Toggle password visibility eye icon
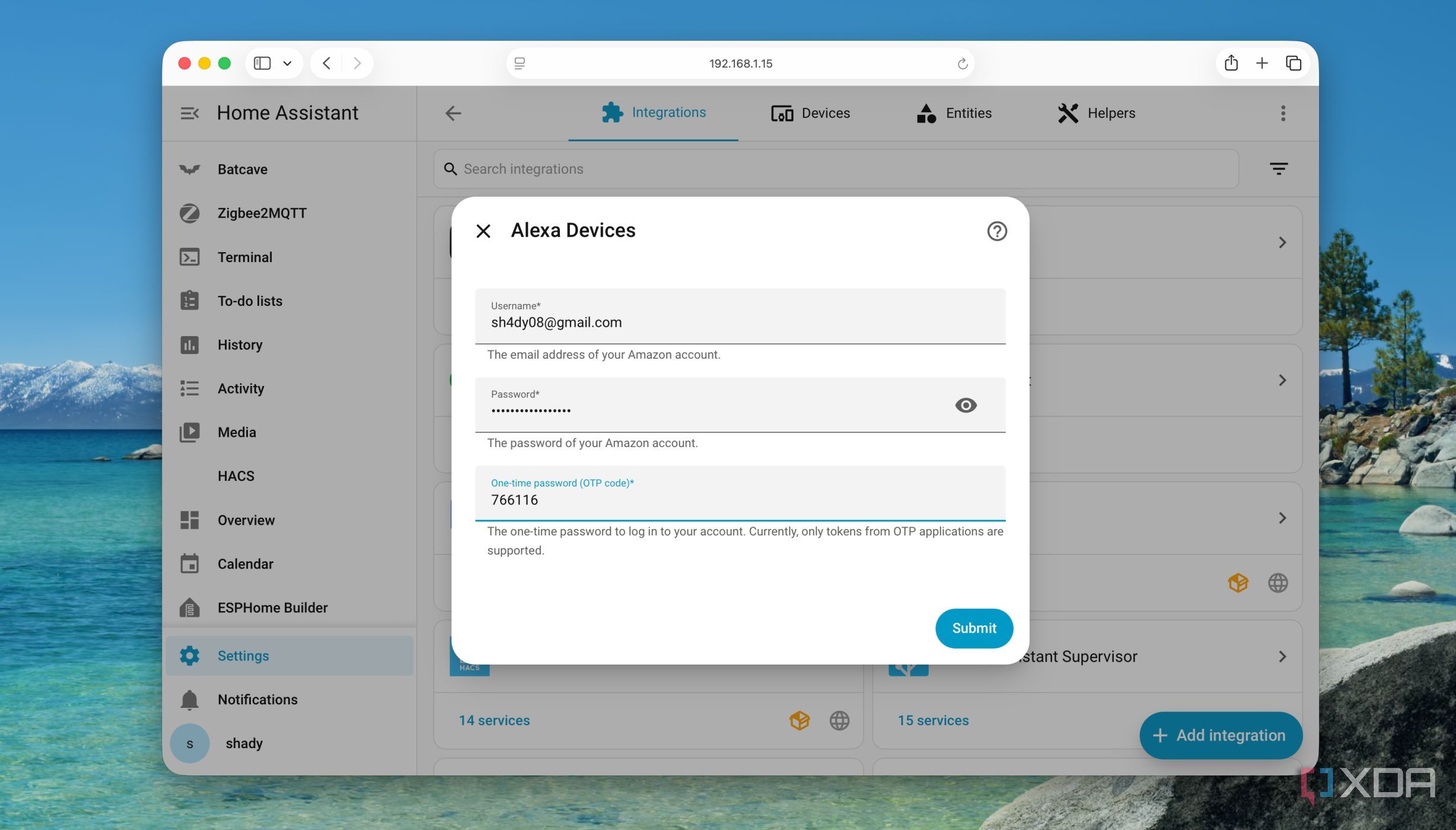The image size is (1456, 830). [966, 405]
